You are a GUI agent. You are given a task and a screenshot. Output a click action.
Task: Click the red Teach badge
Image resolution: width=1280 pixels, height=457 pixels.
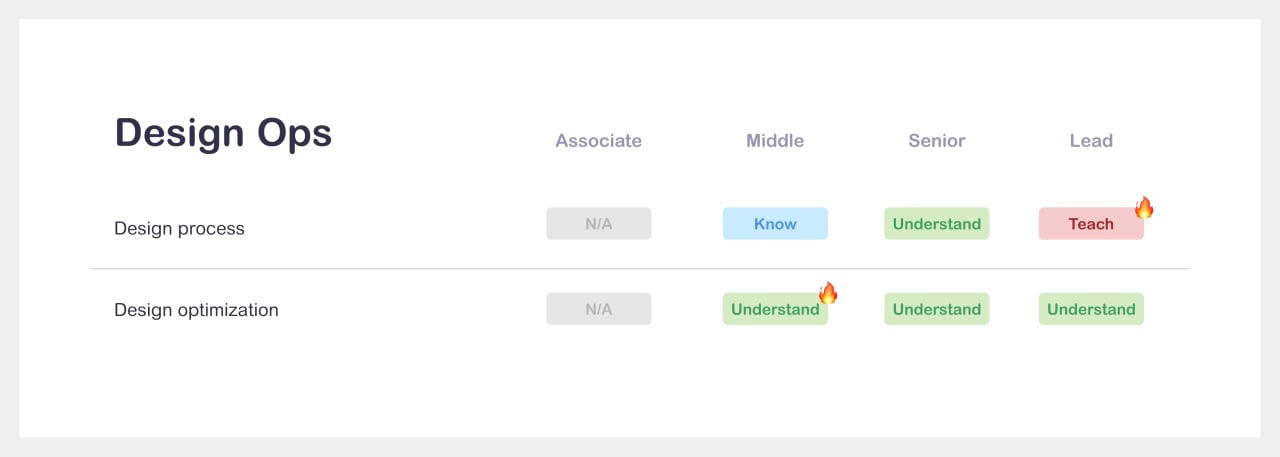(1090, 224)
